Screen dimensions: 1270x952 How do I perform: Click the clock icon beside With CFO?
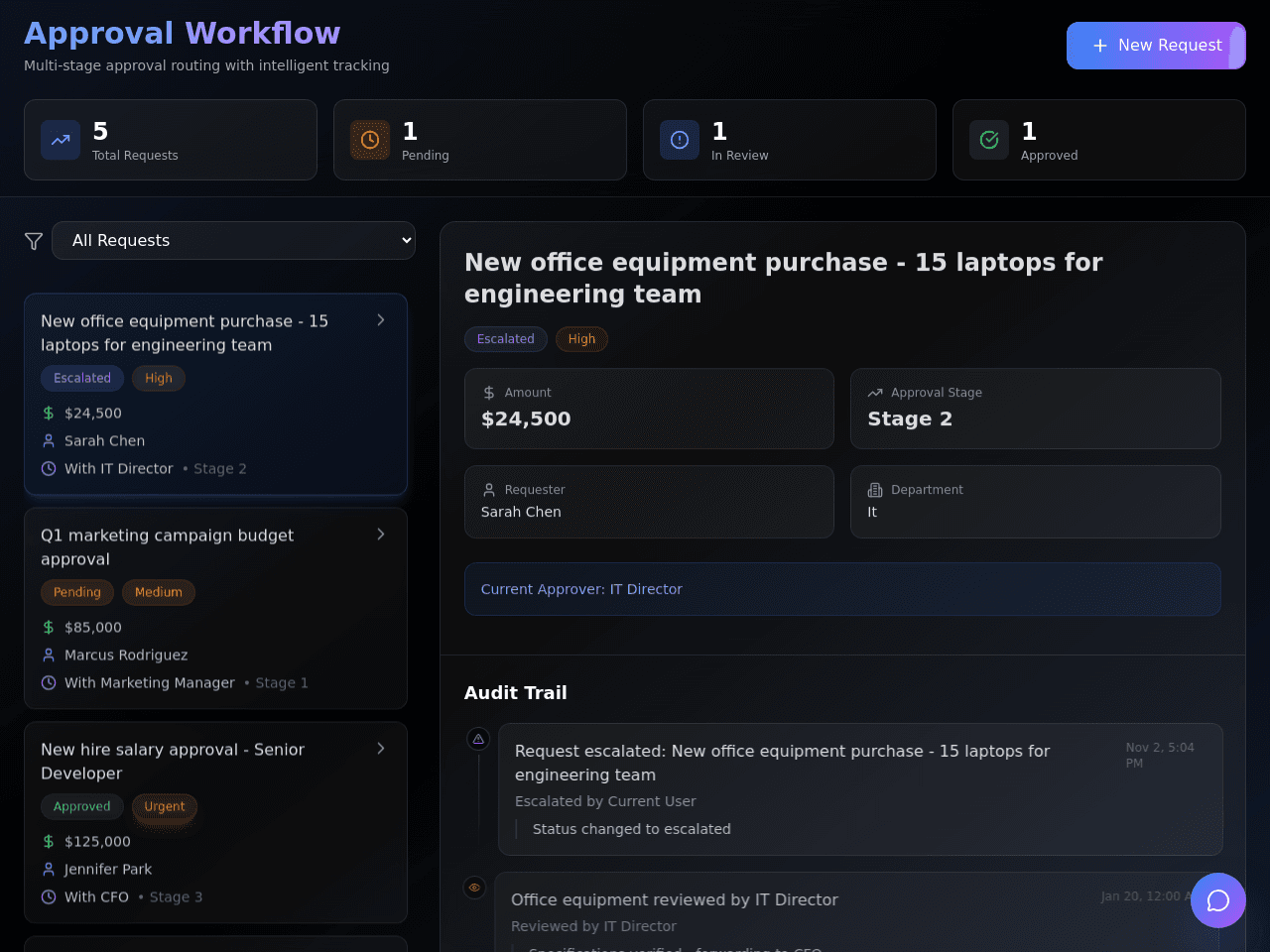pos(49,897)
